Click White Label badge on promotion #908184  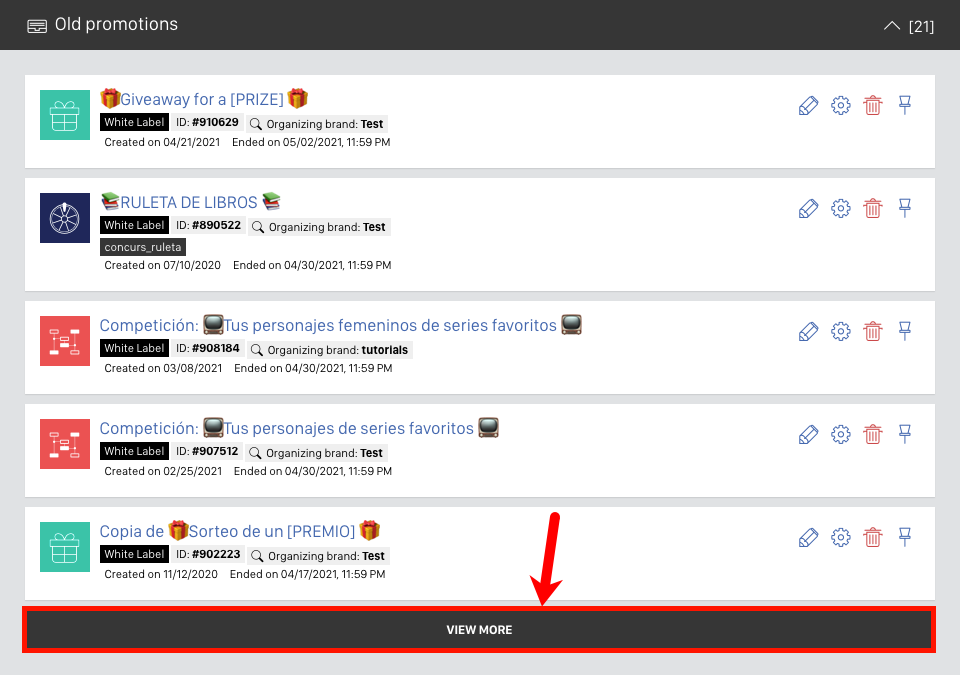point(134,348)
